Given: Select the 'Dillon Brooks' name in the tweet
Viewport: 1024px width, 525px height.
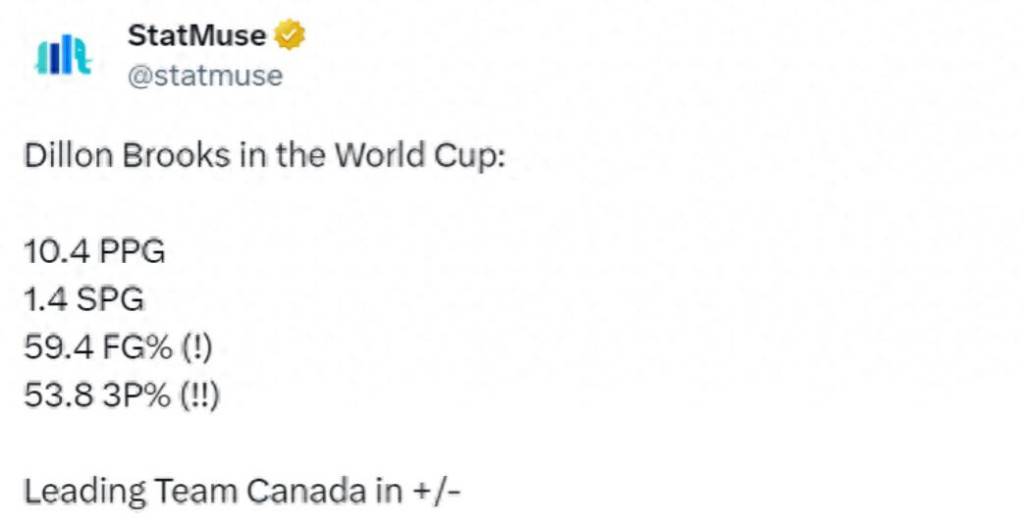Looking at the screenshot, I should 127,156.
